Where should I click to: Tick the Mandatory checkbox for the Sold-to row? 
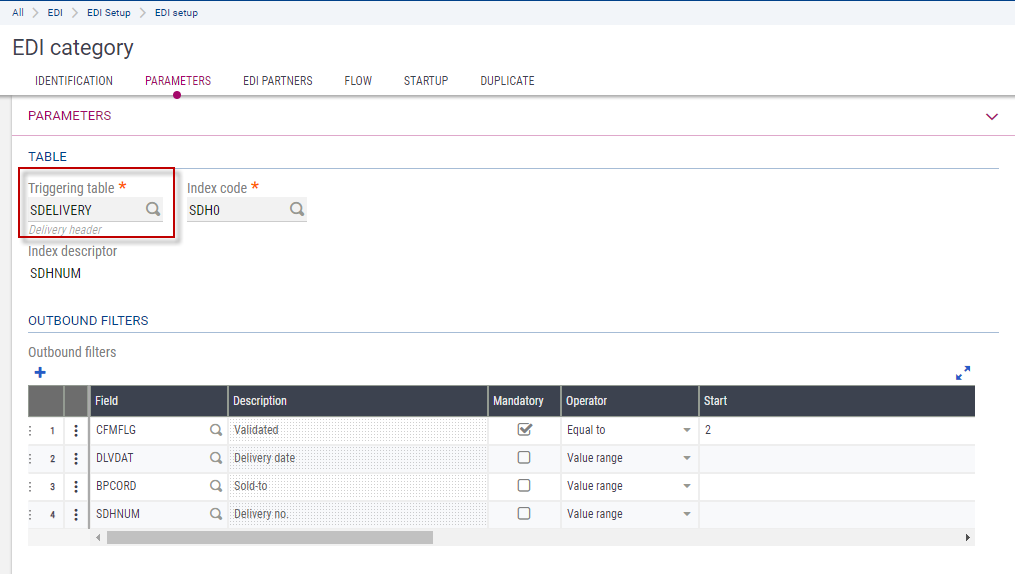524,486
